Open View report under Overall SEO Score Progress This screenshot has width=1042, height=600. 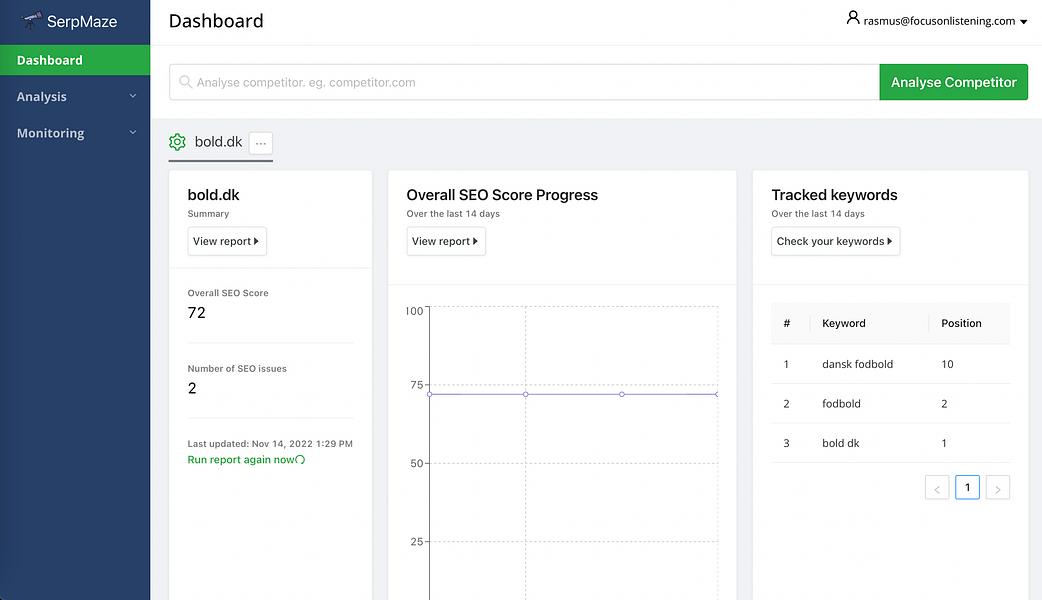(x=446, y=241)
